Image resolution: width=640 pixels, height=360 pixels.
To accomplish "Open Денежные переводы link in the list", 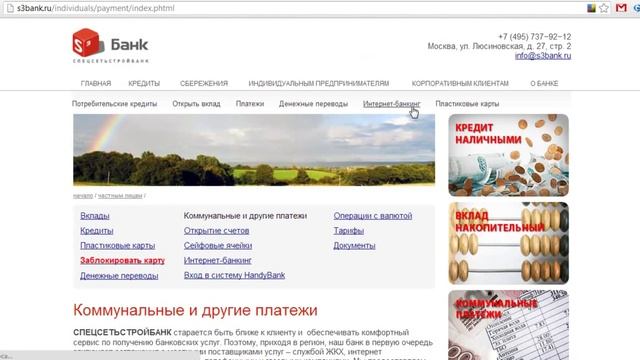I will pyautogui.click(x=119, y=276).
